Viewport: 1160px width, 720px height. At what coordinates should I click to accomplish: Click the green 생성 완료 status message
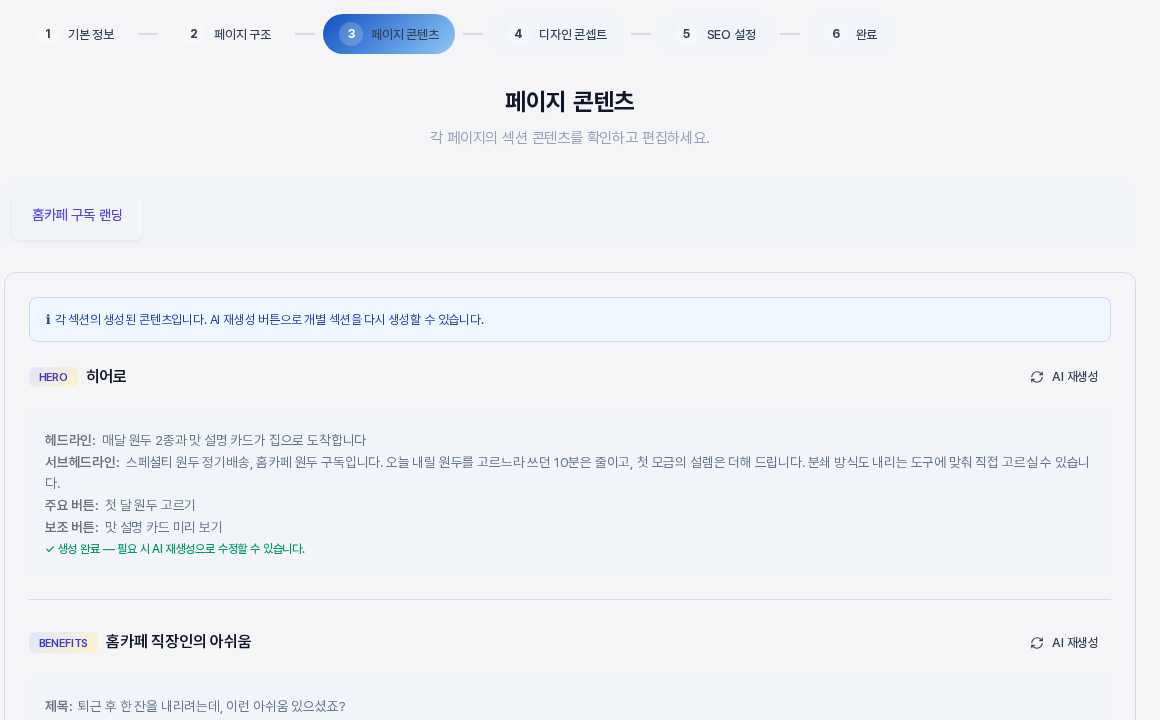pyautogui.click(x=175, y=549)
